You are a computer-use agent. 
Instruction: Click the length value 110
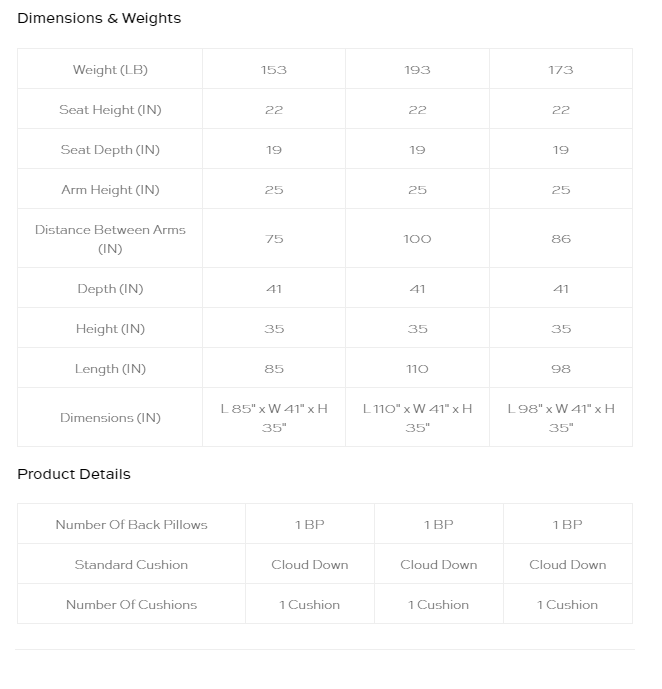pyautogui.click(x=417, y=369)
